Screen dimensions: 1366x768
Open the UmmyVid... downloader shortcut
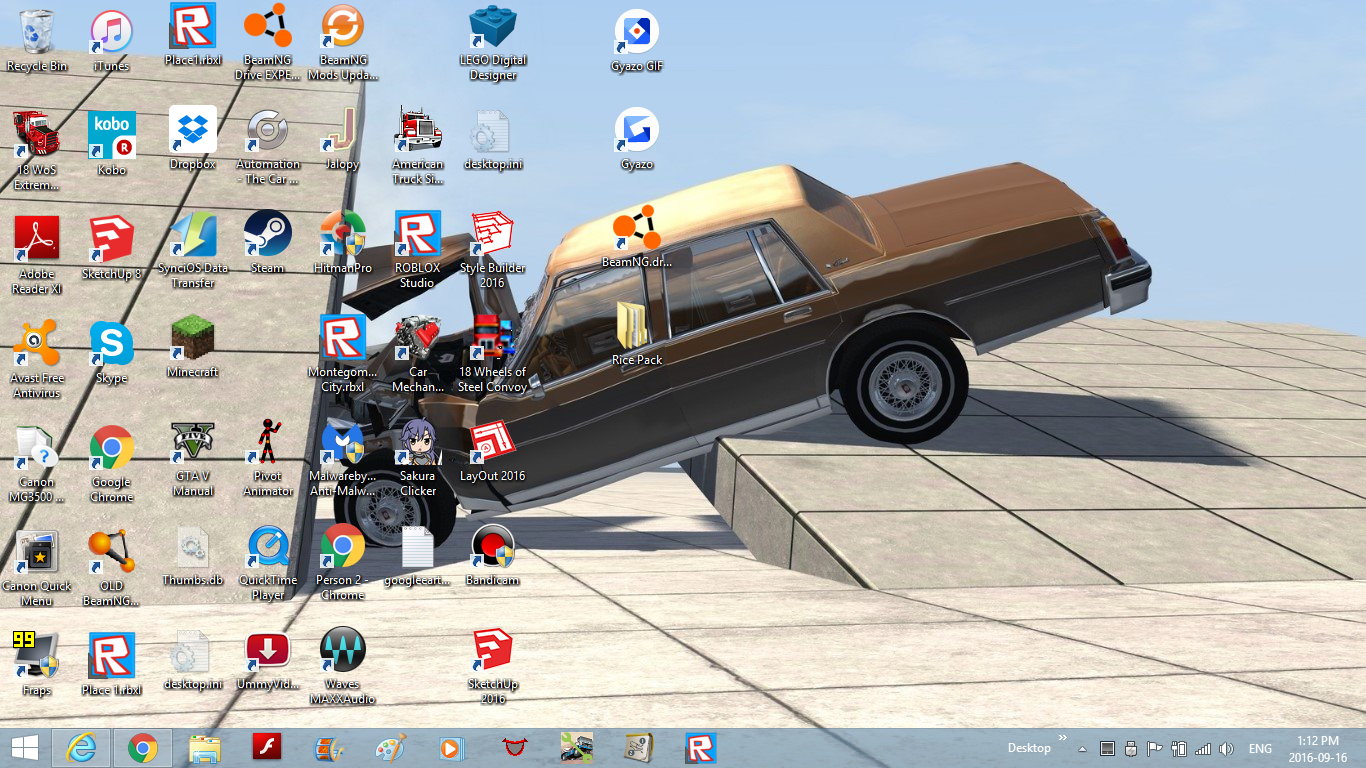[267, 659]
